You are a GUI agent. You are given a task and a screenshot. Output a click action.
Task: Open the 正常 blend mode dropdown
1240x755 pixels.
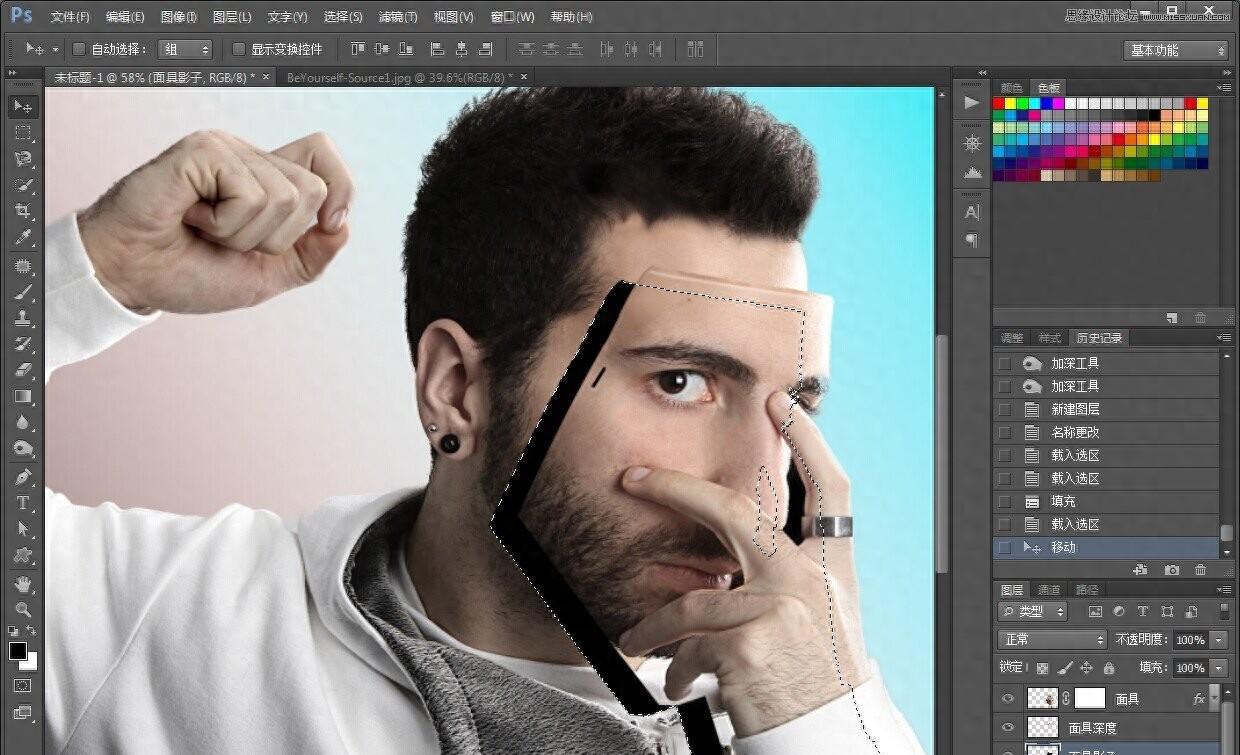click(x=1052, y=640)
